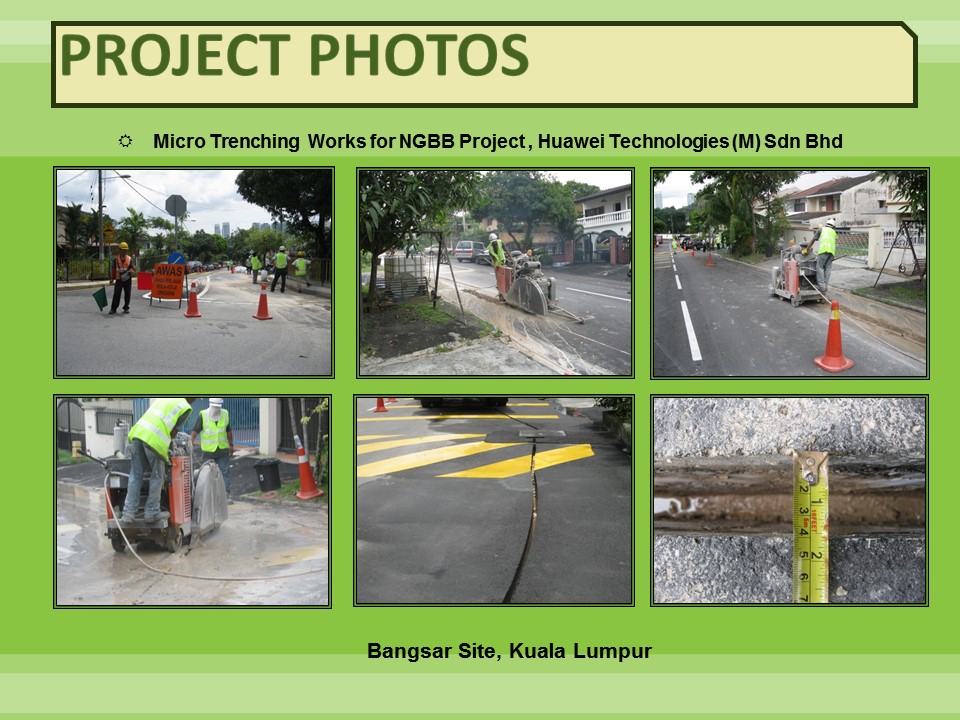Click the circular saw blade in top-middle photo
This screenshot has width=960, height=720.
tap(527, 296)
